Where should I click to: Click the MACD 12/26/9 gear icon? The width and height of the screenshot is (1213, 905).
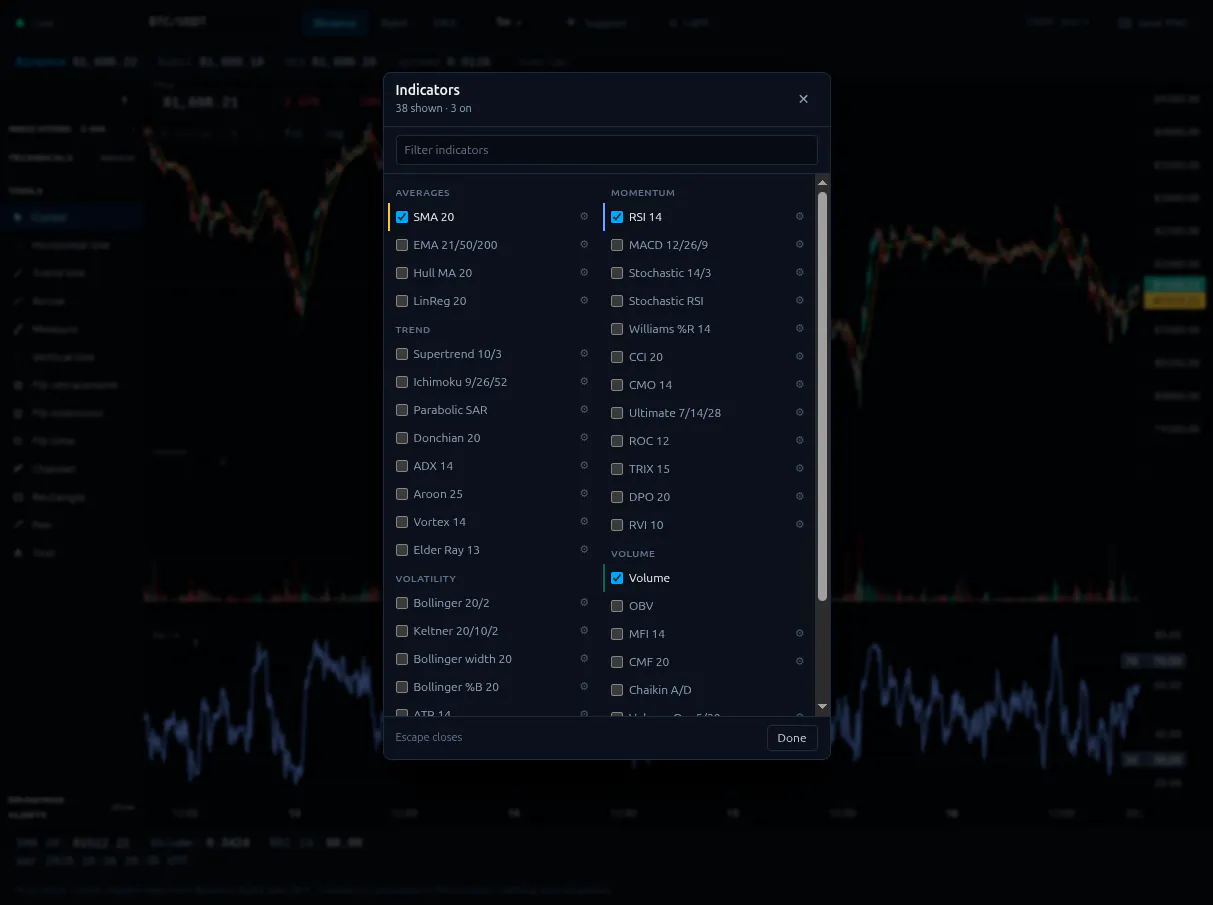coord(799,244)
